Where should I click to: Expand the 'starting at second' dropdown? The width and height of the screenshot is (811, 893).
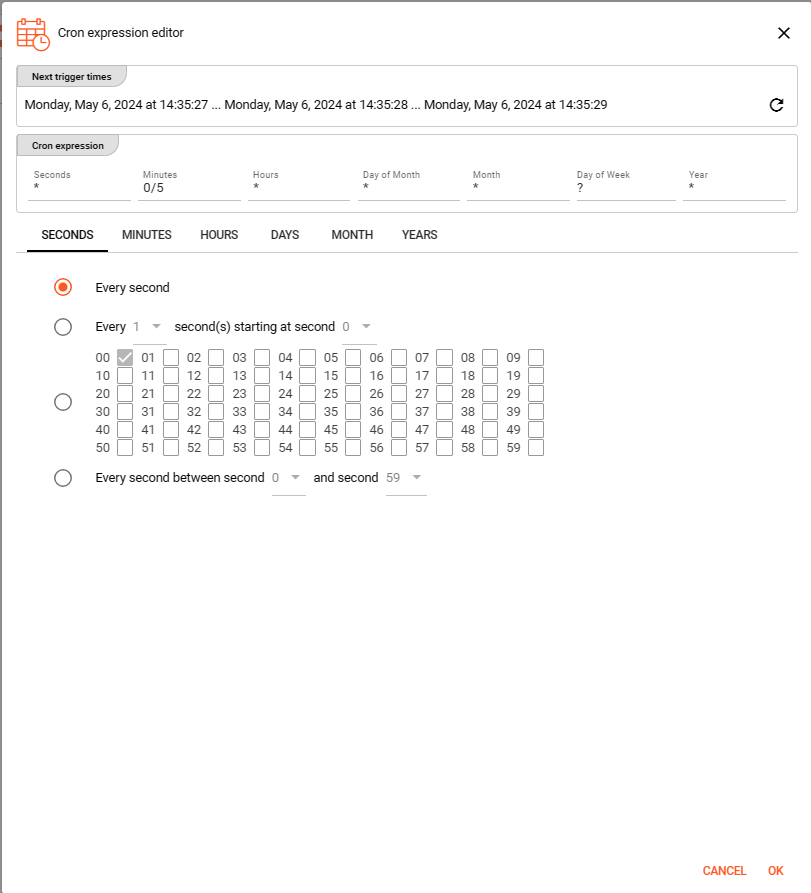point(359,327)
